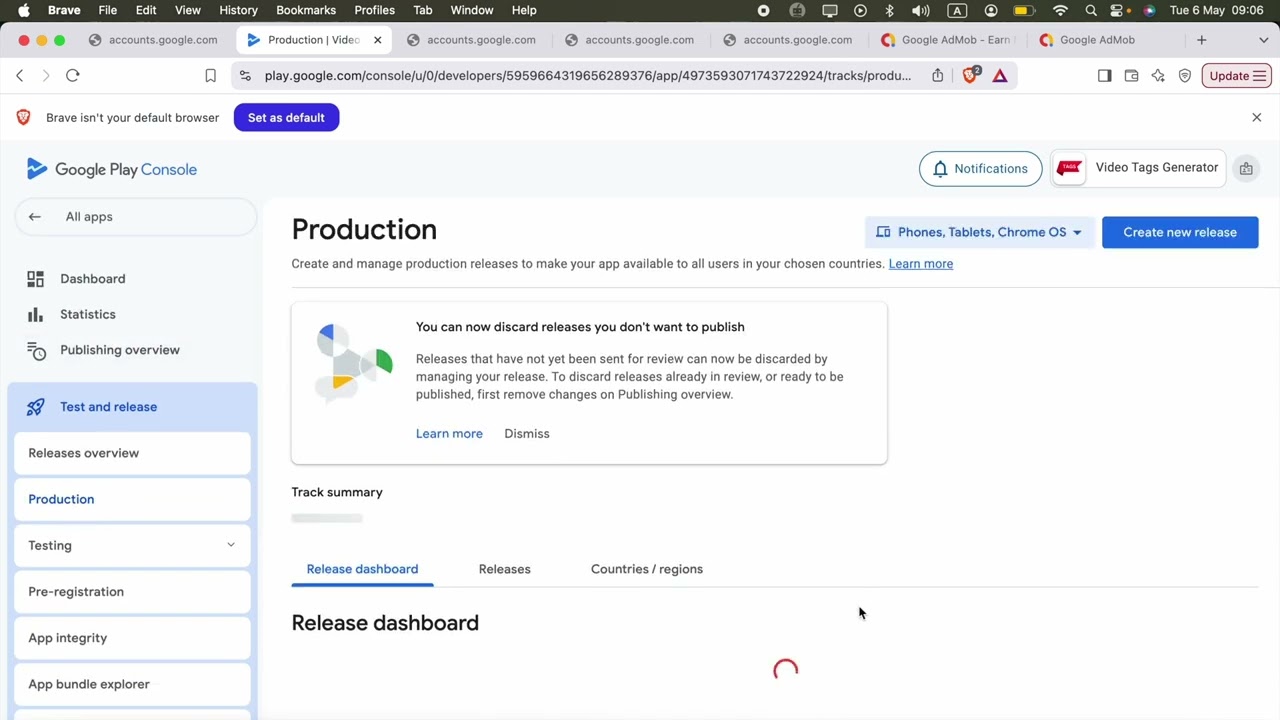Click Learn more in discard releases card
The height and width of the screenshot is (720, 1280).
pos(449,434)
